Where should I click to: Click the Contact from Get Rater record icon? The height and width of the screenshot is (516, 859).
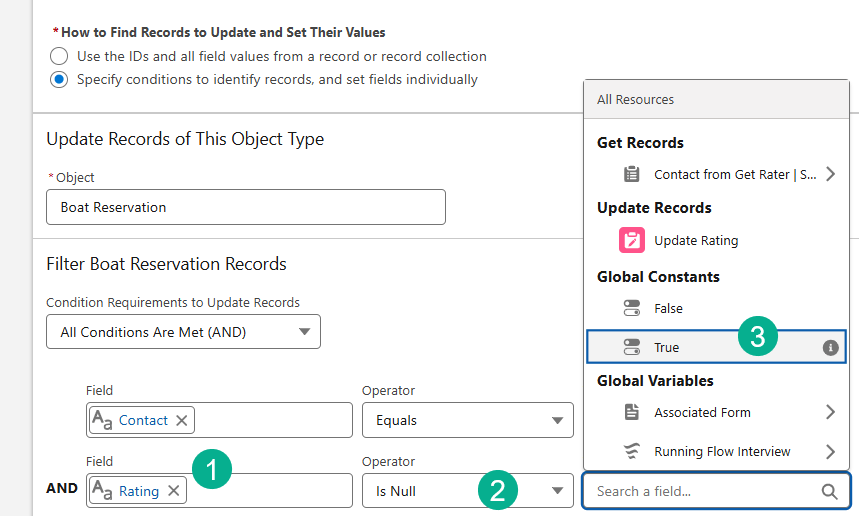(x=631, y=174)
